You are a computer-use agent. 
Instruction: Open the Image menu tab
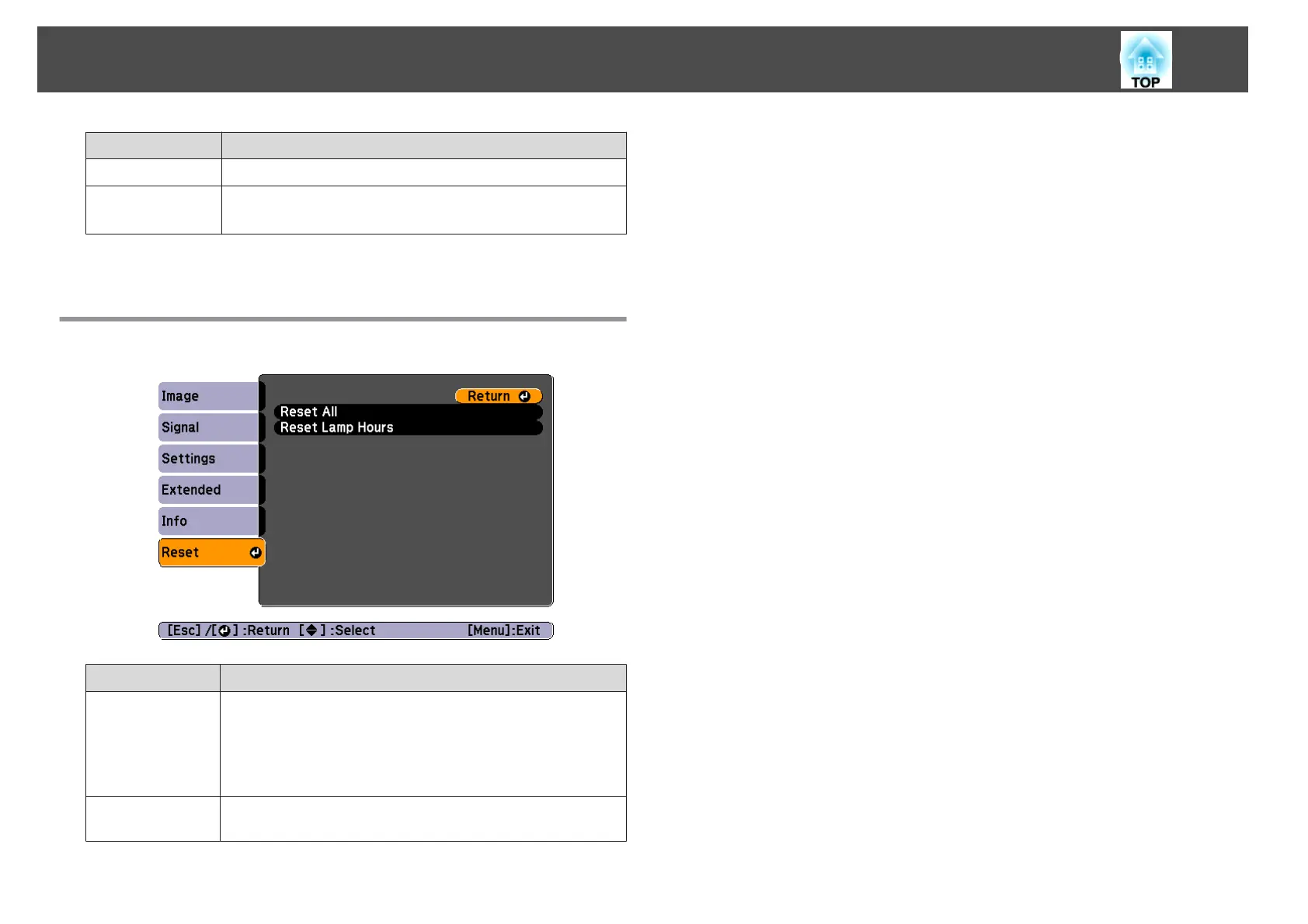pos(210,396)
